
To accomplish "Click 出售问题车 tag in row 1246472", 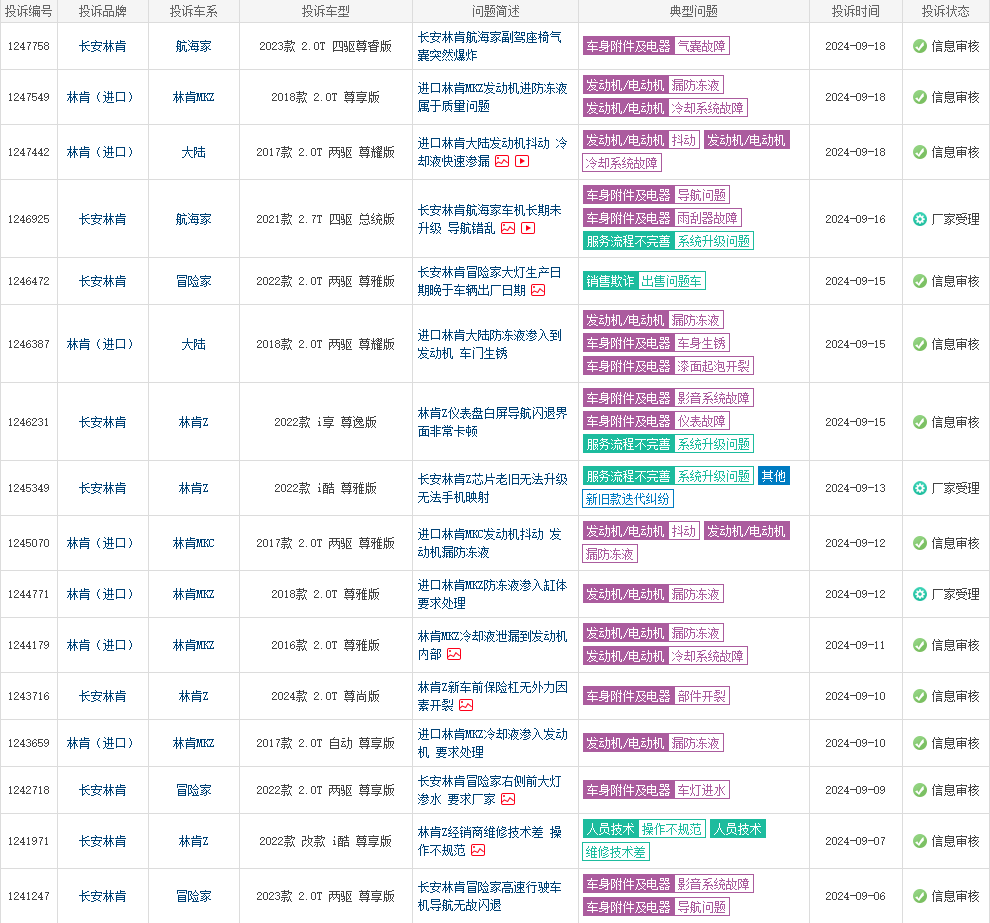I will pyautogui.click(x=671, y=281).
